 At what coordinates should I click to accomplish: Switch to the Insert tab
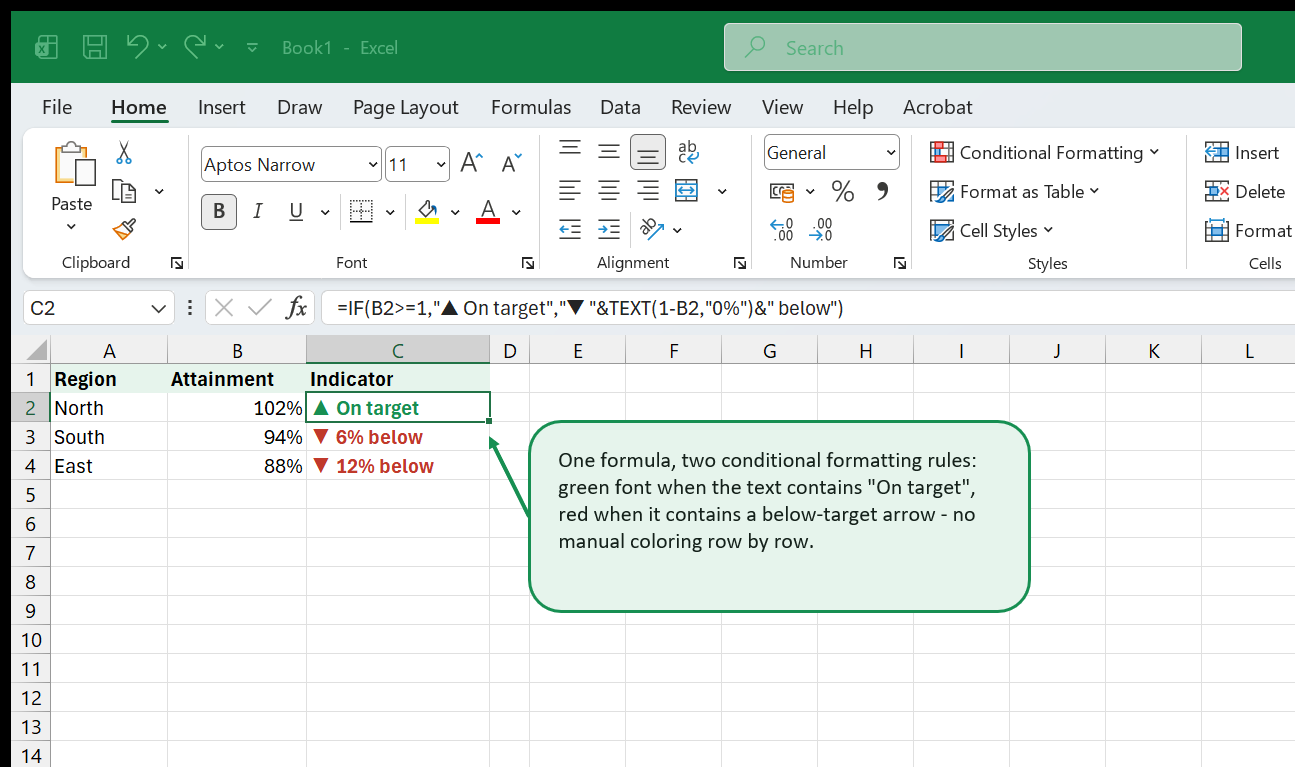click(222, 107)
